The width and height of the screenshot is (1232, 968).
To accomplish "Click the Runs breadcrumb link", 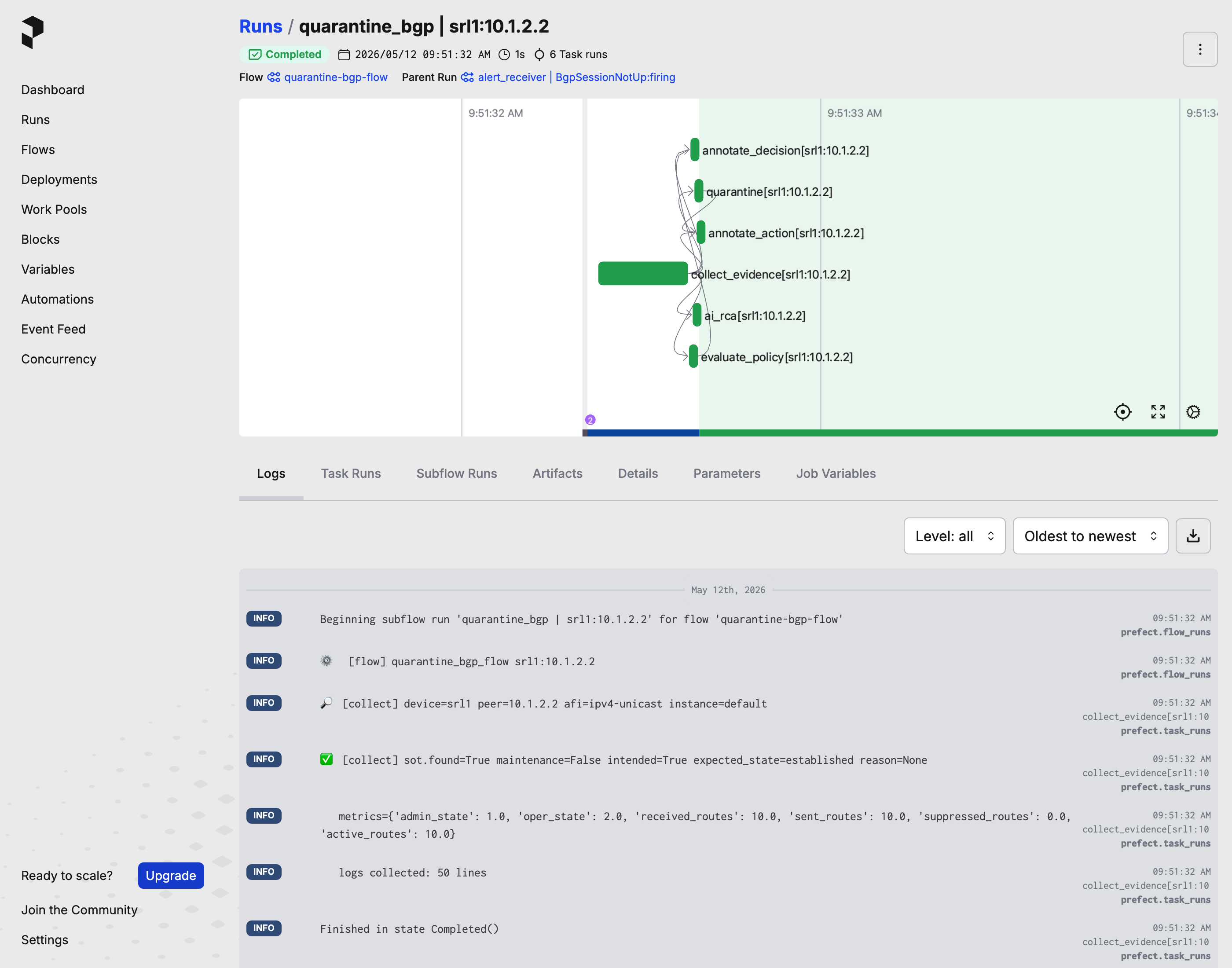I will coord(260,26).
